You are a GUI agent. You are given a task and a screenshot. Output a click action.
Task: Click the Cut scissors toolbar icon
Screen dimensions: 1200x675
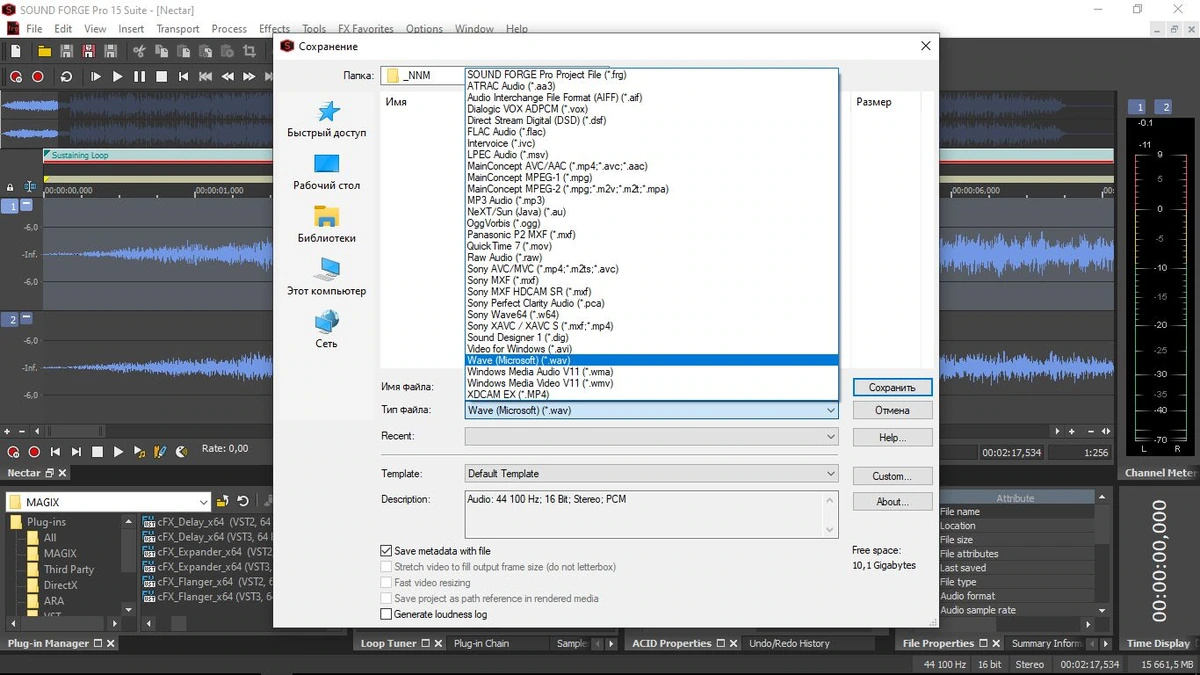(x=139, y=50)
